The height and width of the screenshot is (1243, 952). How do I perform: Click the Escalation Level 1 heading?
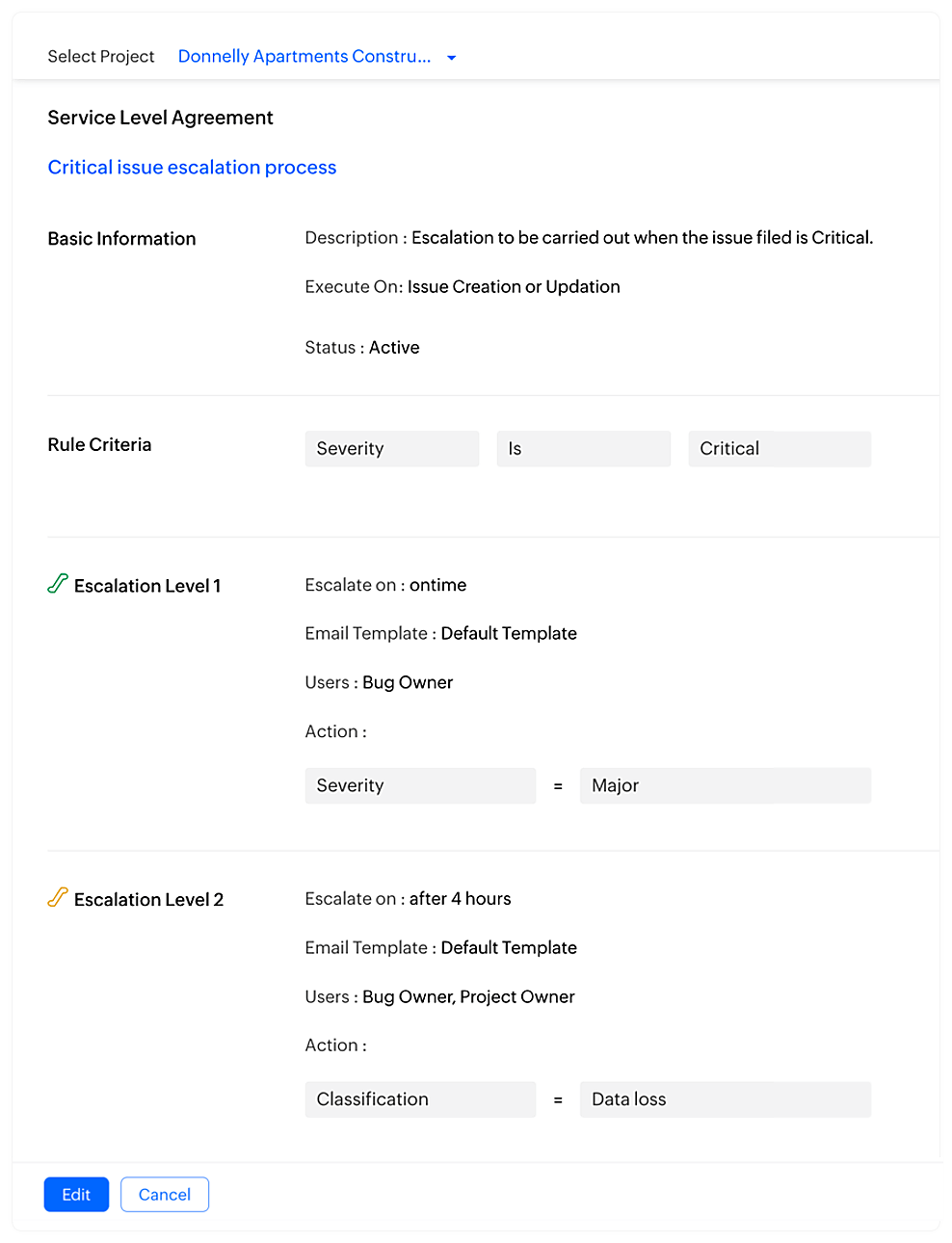(147, 586)
